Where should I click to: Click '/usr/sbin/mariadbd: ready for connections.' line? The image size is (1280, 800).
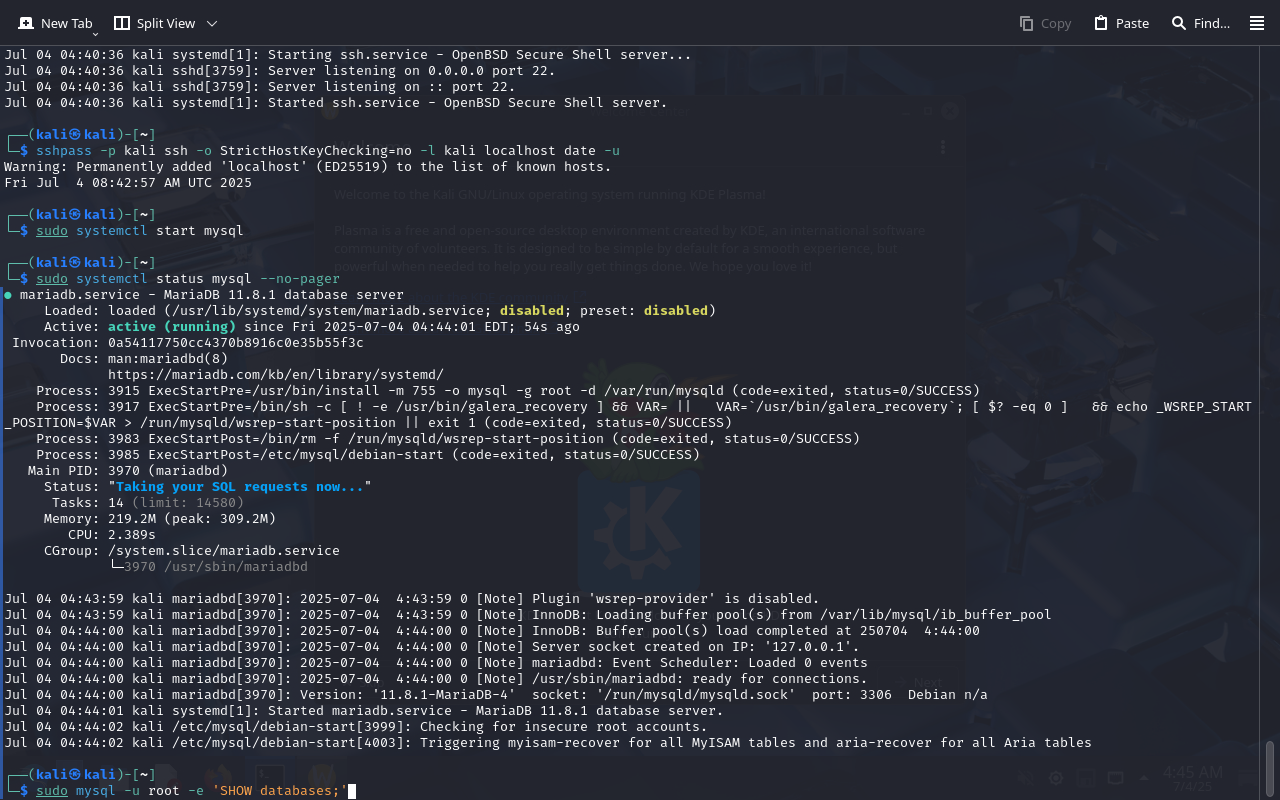pyautogui.click(x=436, y=679)
